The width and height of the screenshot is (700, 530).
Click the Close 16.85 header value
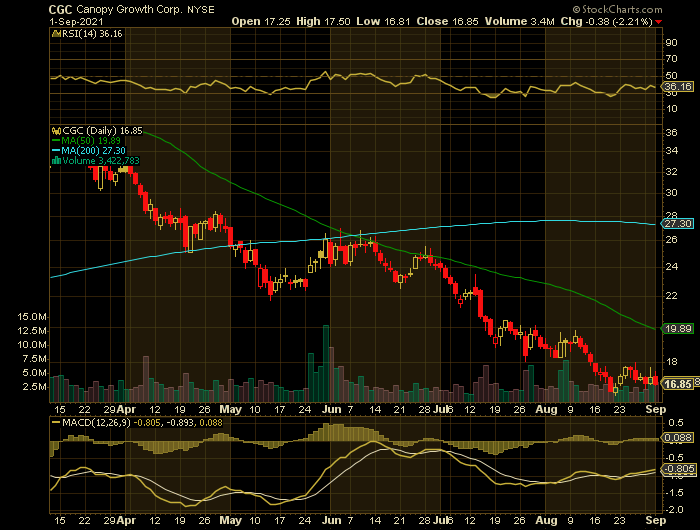(447, 21)
